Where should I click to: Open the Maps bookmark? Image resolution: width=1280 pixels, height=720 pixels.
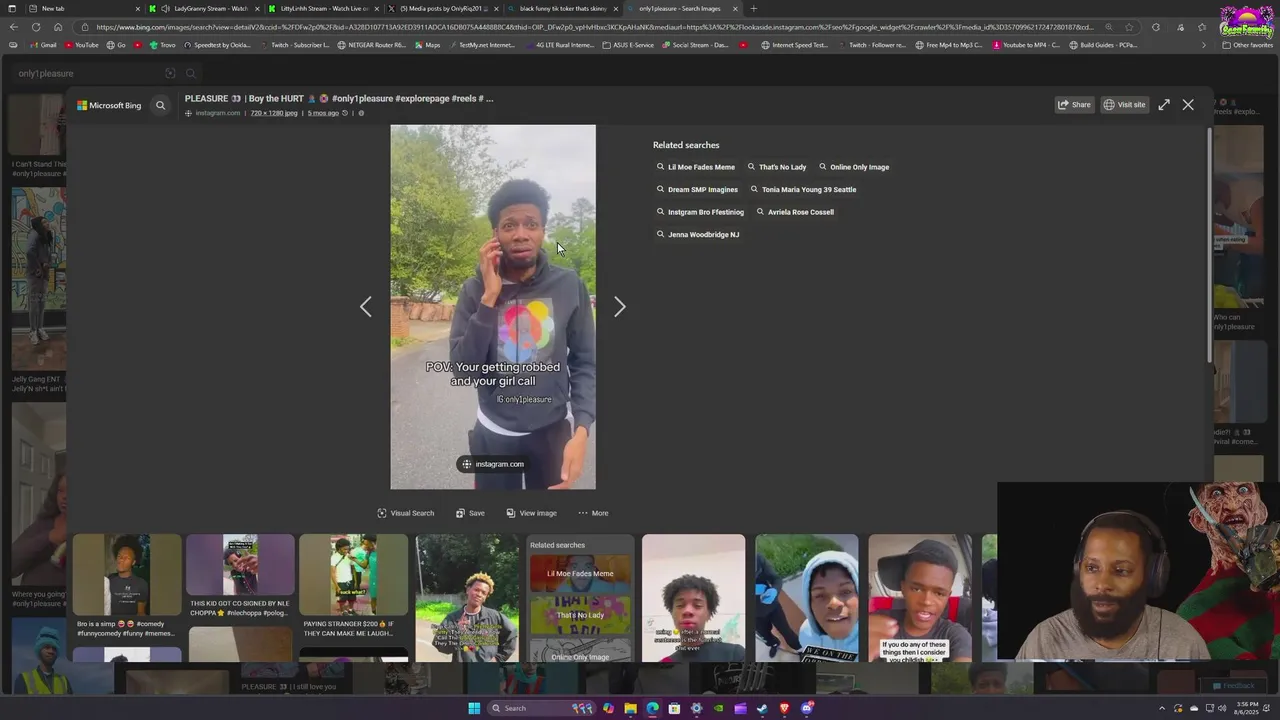427,45
